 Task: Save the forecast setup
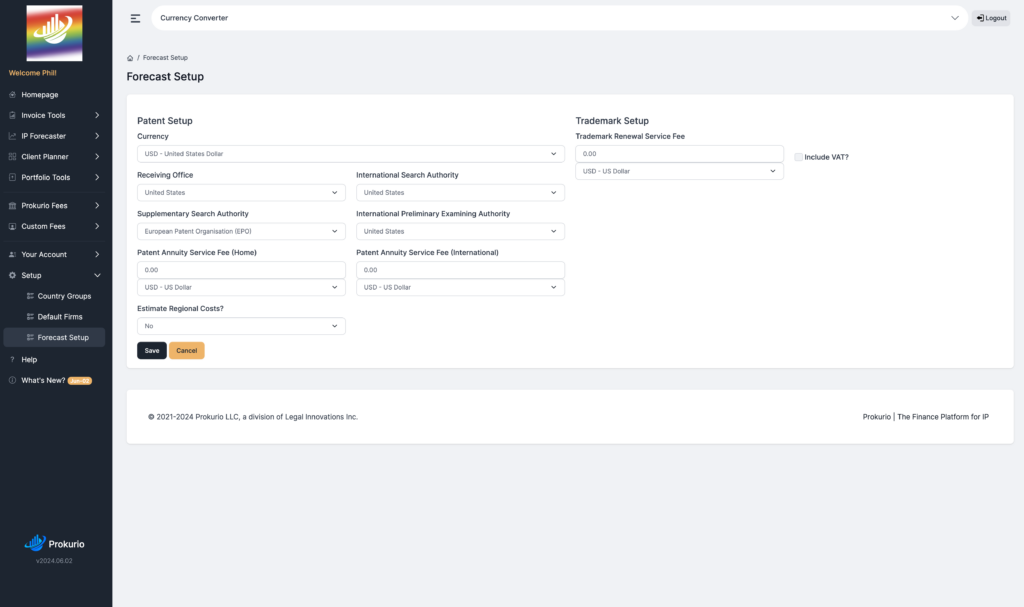tap(152, 351)
